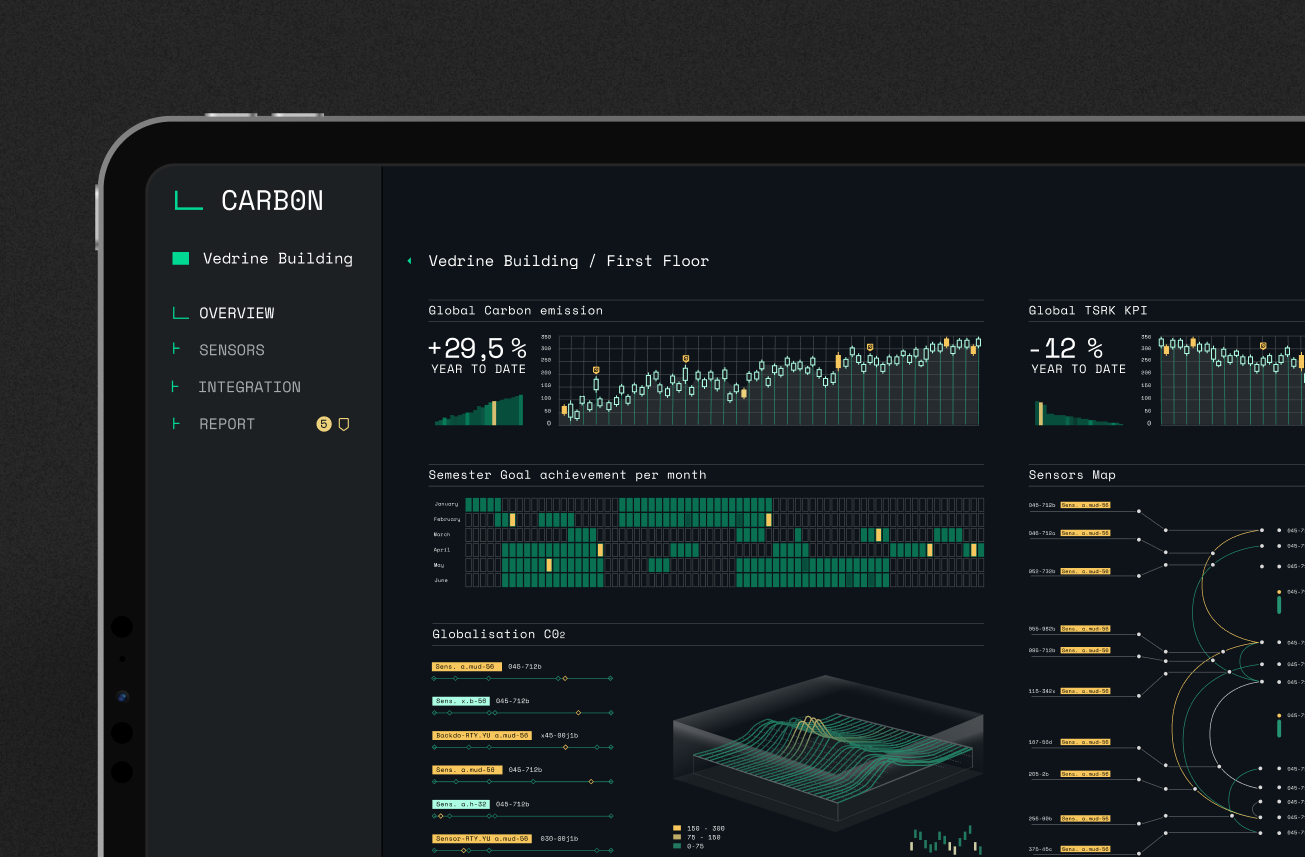This screenshot has height=857, width=1305.
Task: Click the 055-982b sensor ID
Action: tap(1042, 629)
